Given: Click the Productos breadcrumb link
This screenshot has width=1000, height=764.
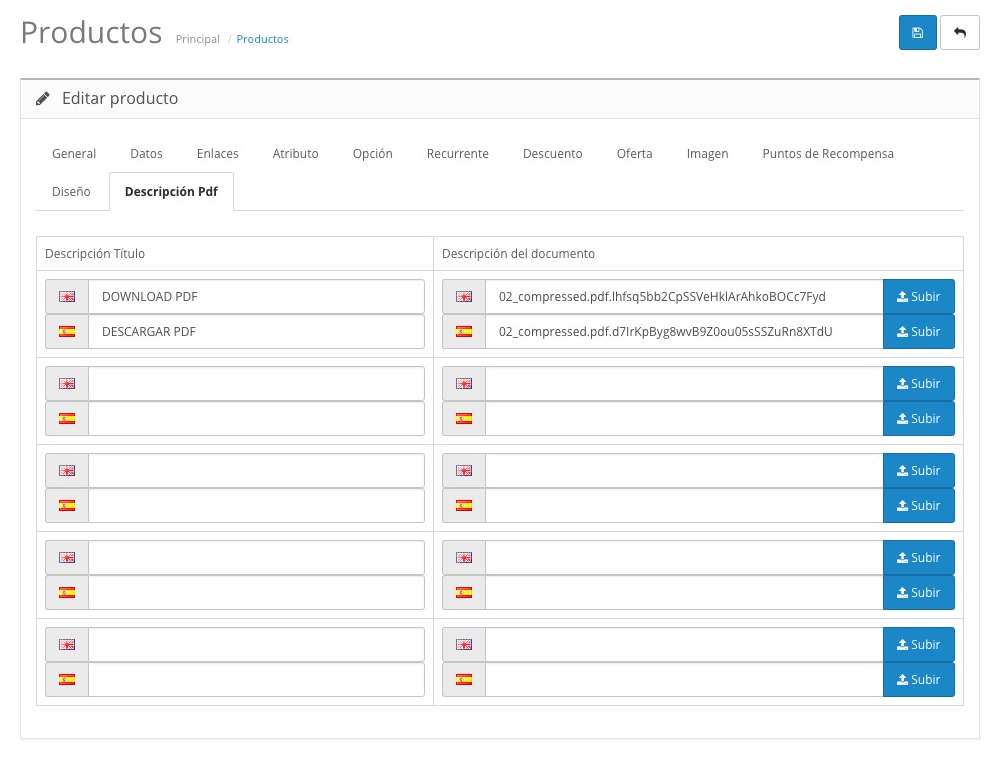Looking at the screenshot, I should click(262, 39).
